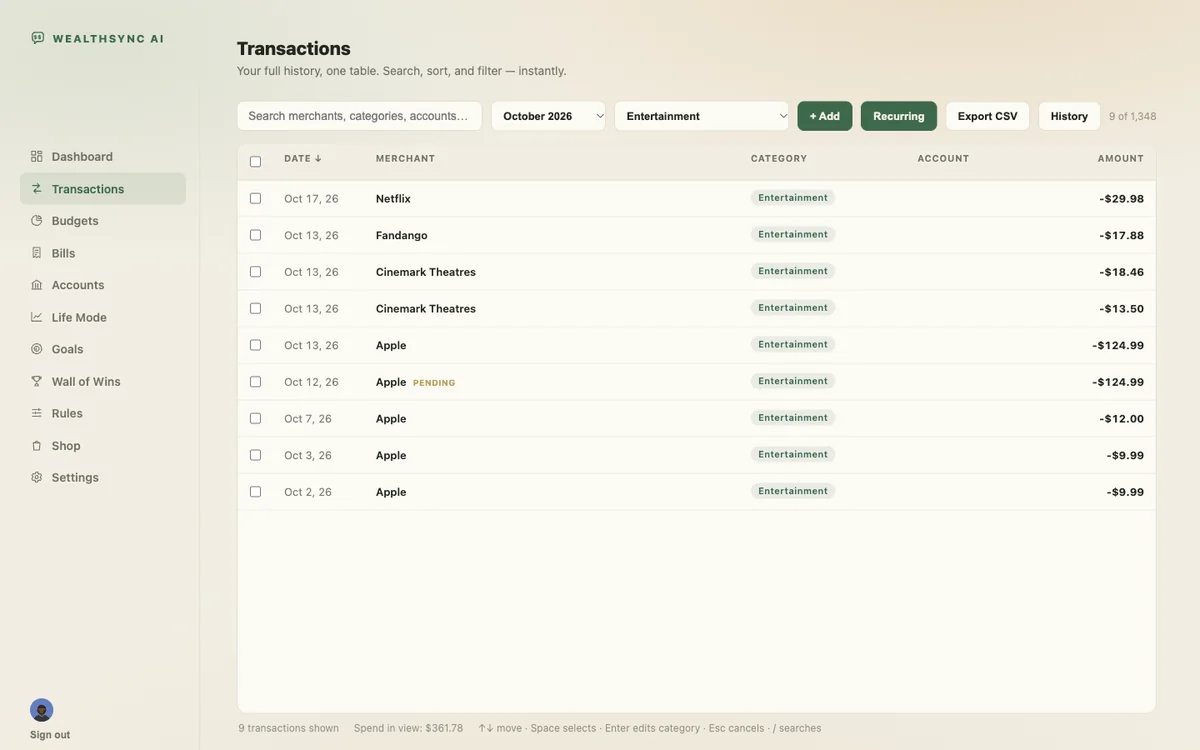Viewport: 1200px width, 750px height.
Task: Sort by the Category column header
Action: 779,159
